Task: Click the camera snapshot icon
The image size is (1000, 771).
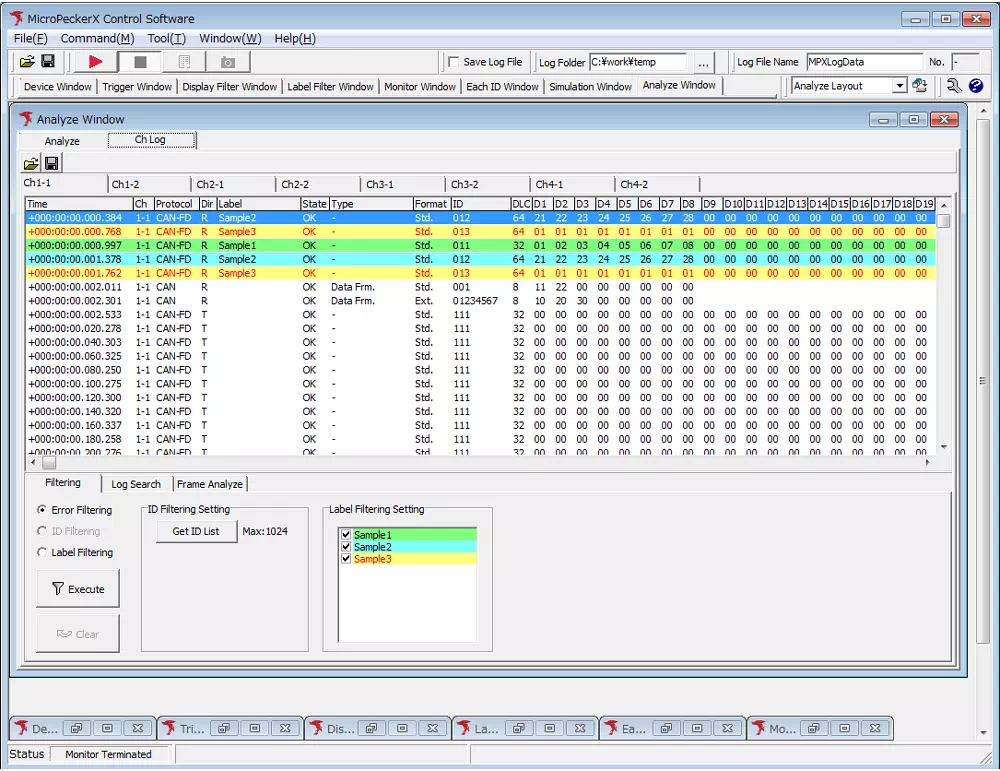Action: click(x=227, y=62)
